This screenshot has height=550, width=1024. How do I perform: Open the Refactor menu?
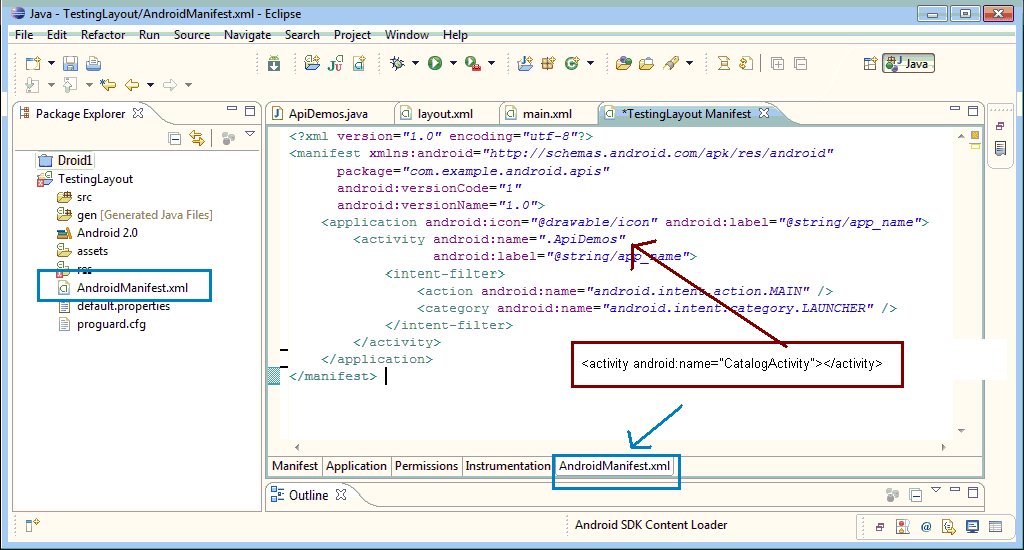pyautogui.click(x=103, y=35)
